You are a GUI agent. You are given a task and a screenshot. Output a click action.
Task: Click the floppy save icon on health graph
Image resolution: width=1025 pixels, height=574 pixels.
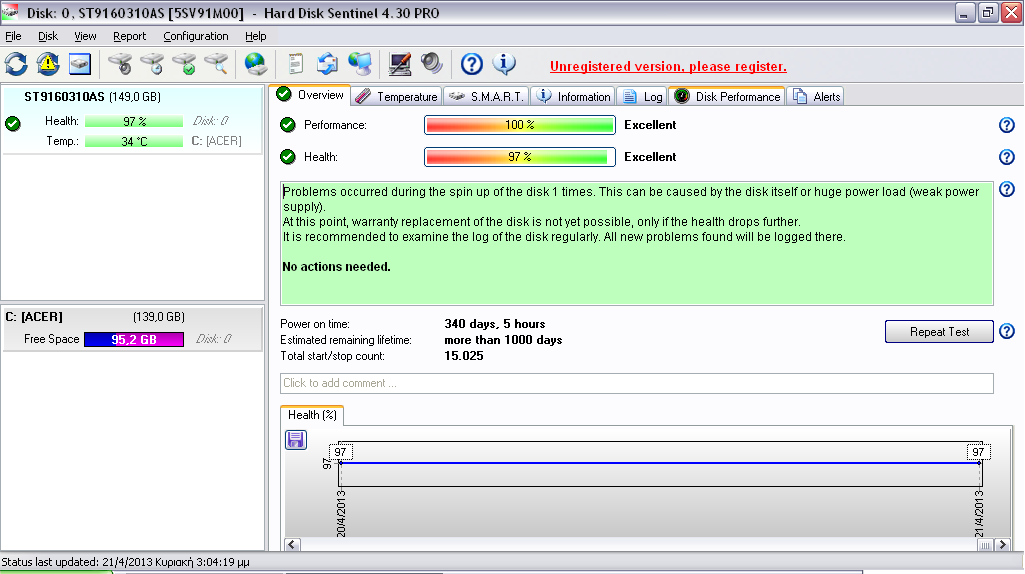coord(296,440)
